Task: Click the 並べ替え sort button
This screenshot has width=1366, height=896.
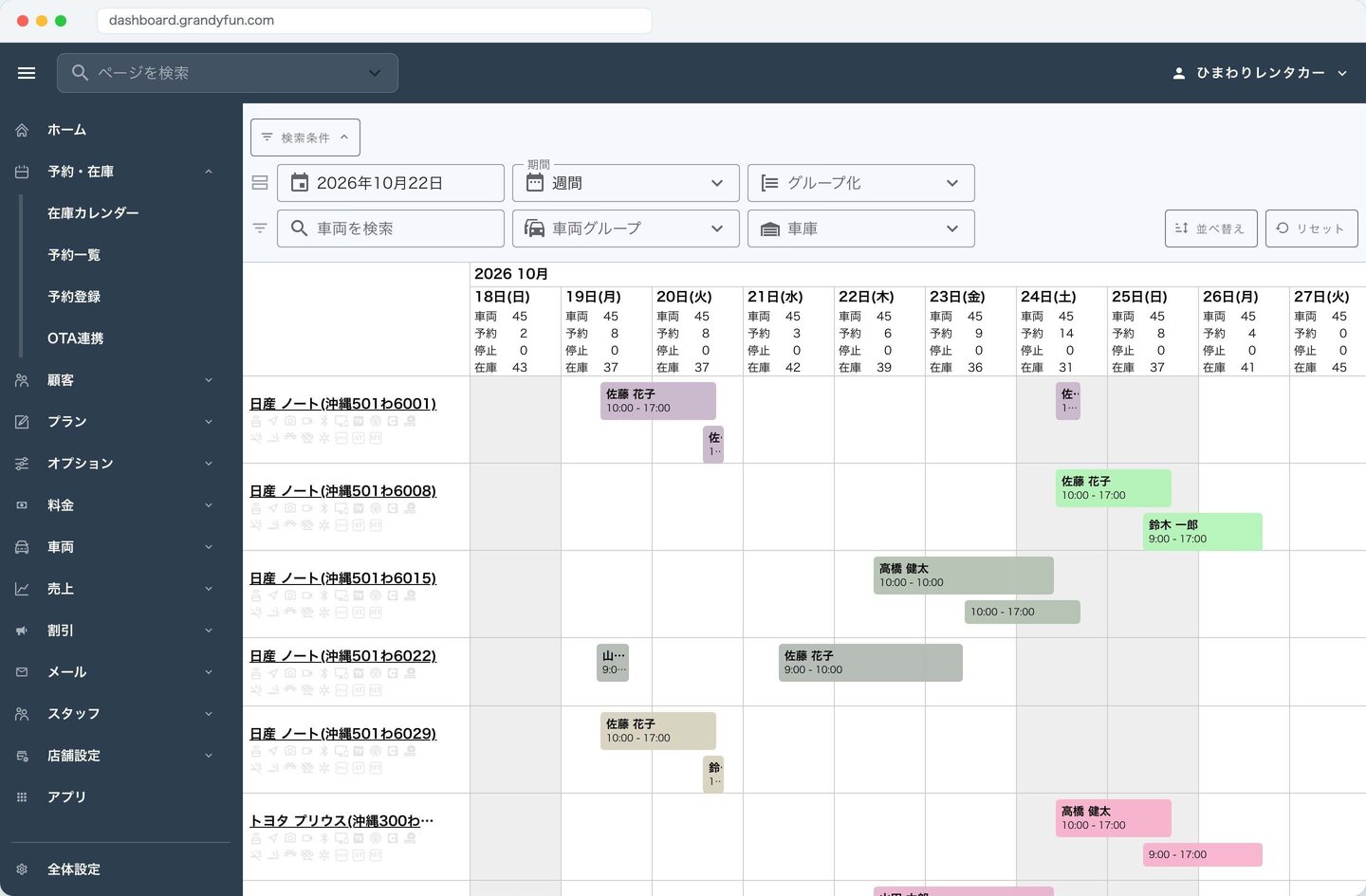Action: (1211, 229)
